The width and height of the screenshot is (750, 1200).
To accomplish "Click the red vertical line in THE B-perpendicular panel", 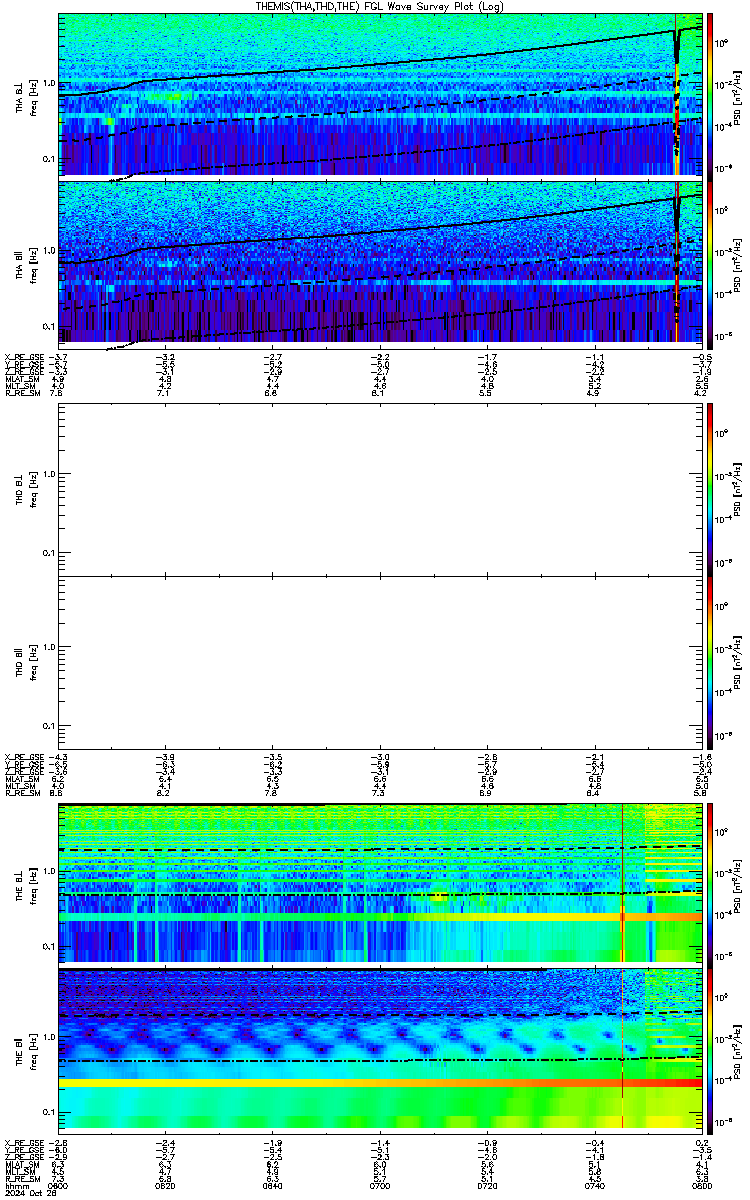I will 622,884.
